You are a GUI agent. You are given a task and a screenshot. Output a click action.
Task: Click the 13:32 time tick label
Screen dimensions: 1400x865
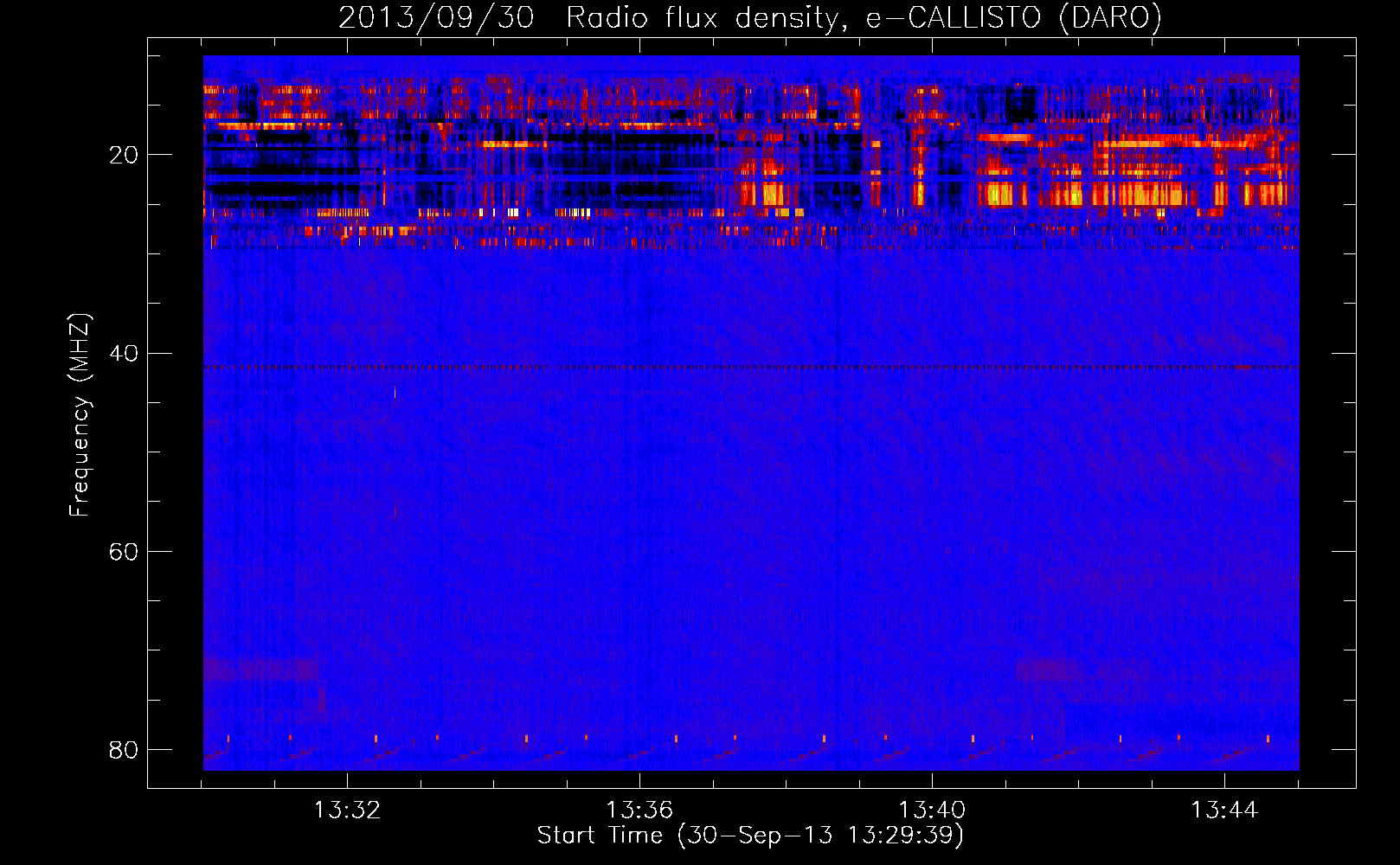[347, 811]
